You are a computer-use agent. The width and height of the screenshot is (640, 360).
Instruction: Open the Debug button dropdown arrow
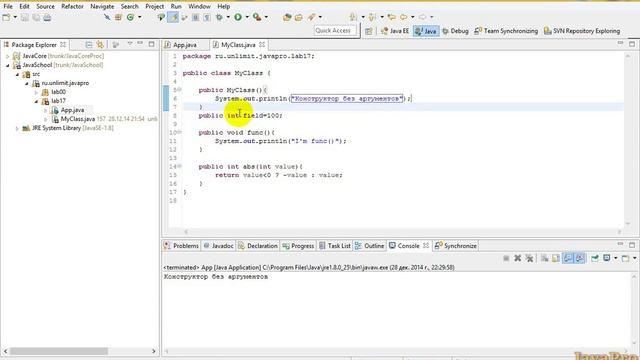228,17
